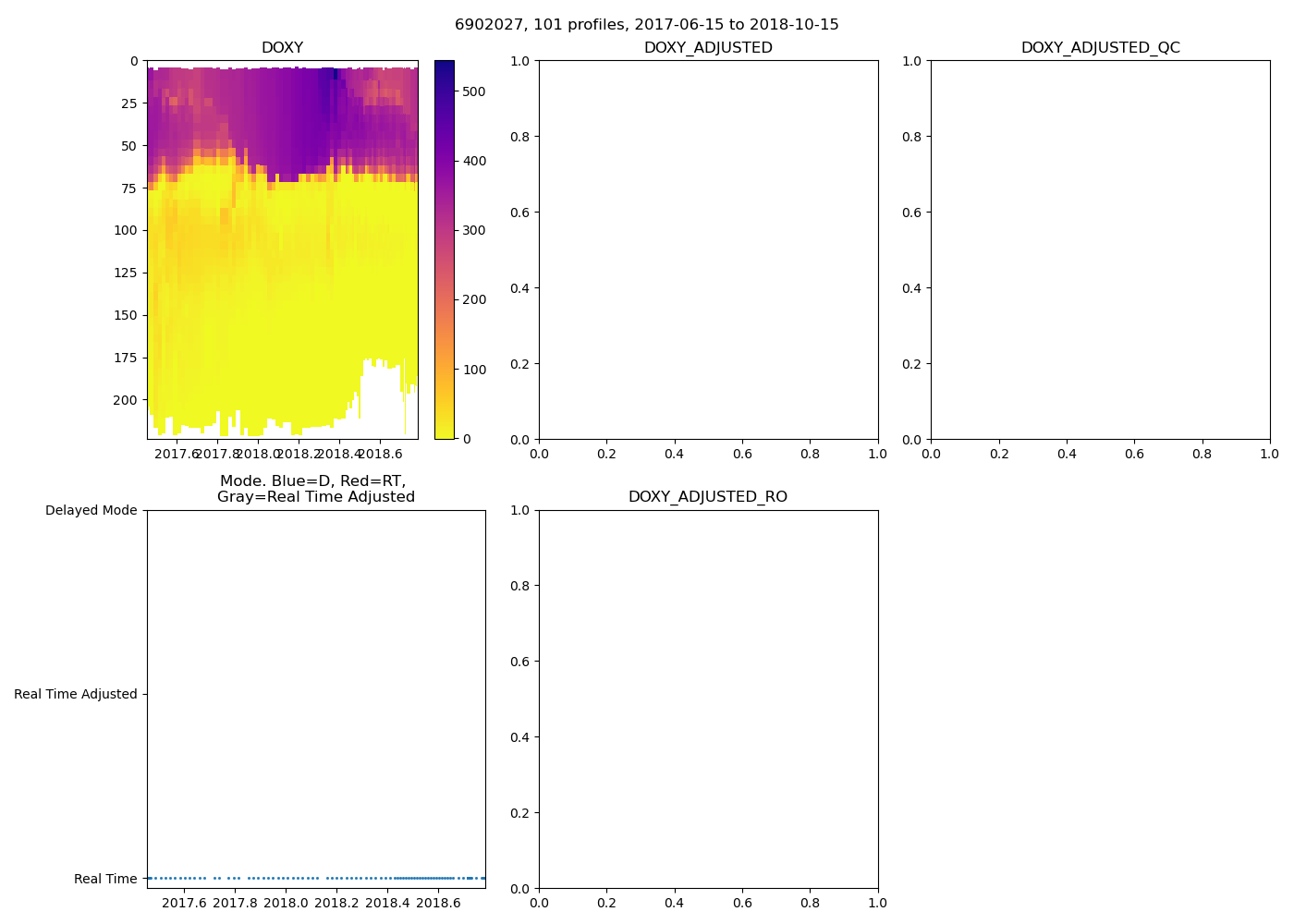The image size is (1294, 924).
Task: Click the DOXY colorbar gradient
Action: (x=444, y=249)
